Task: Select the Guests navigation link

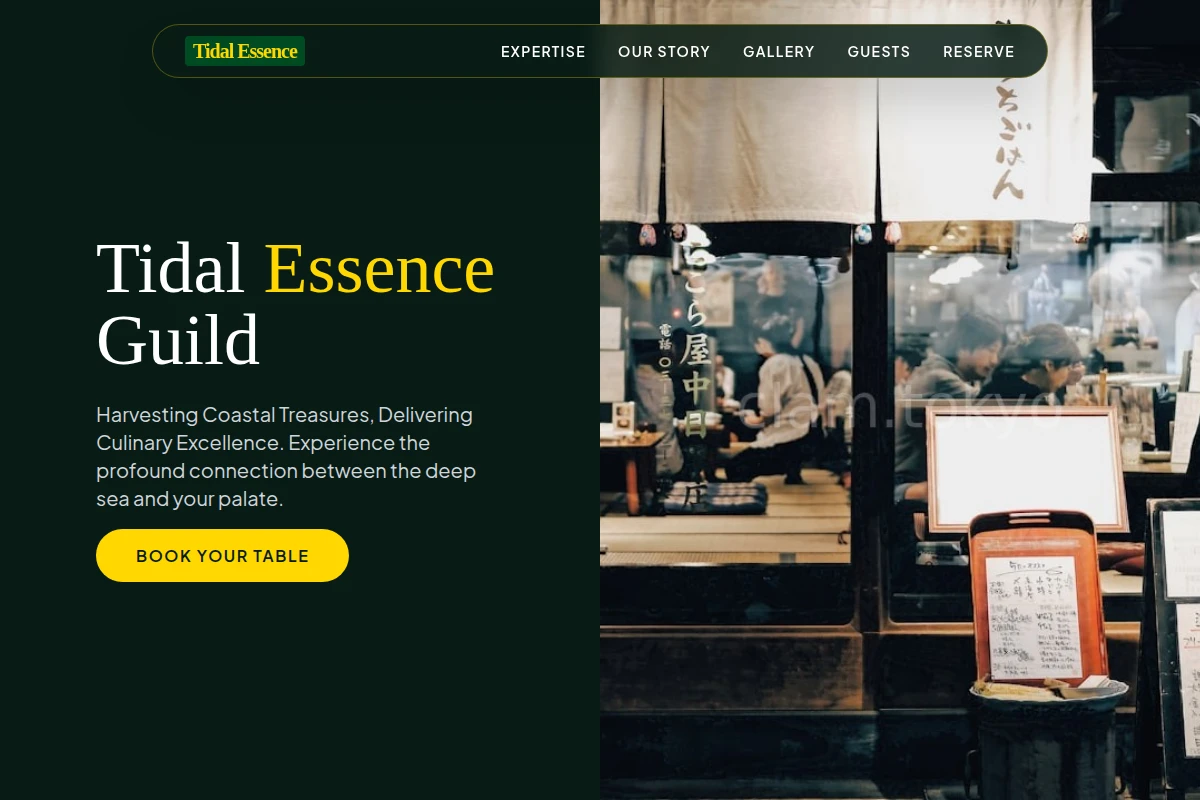Action: click(879, 52)
